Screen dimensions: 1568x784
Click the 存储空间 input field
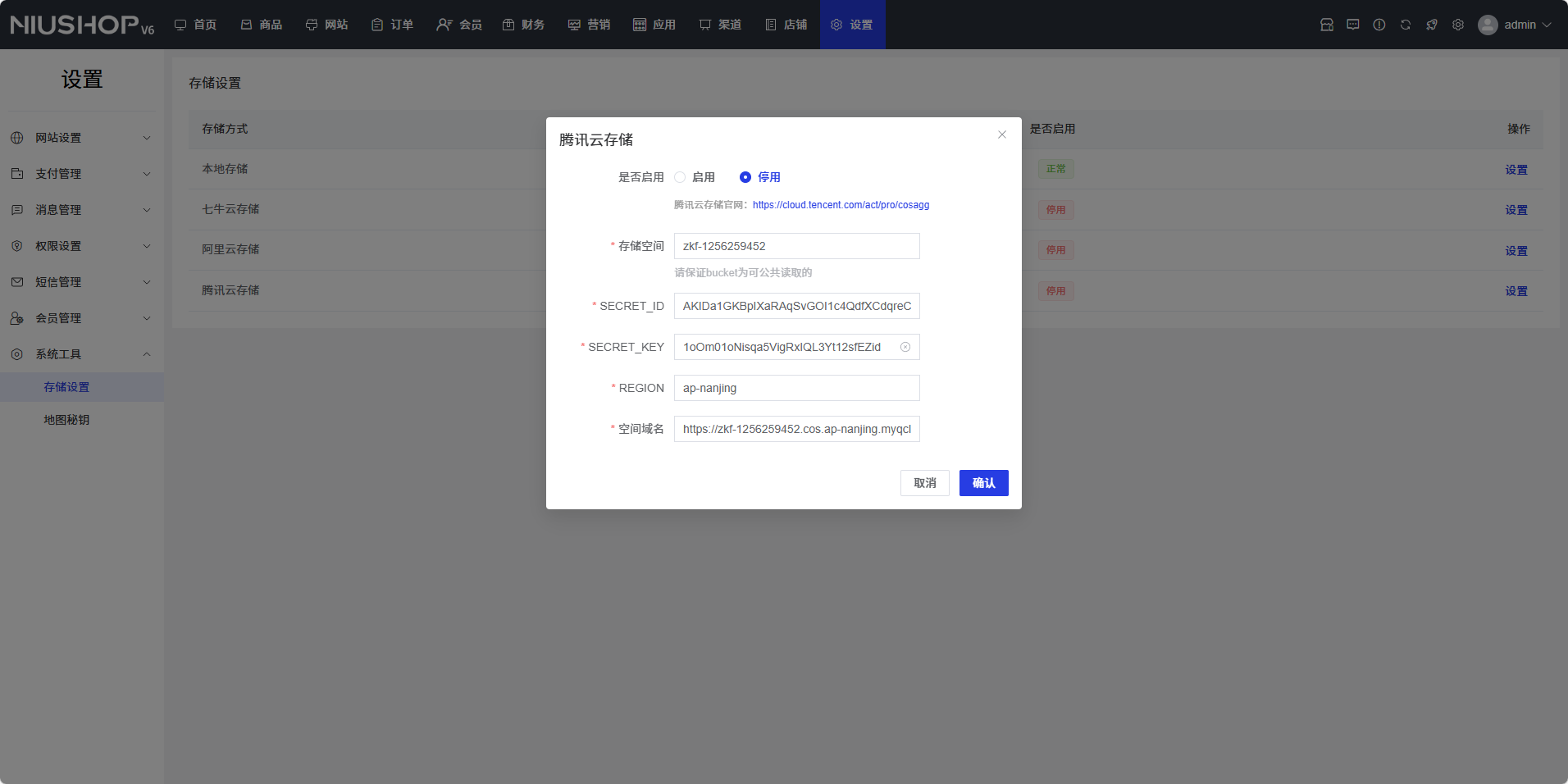point(796,246)
